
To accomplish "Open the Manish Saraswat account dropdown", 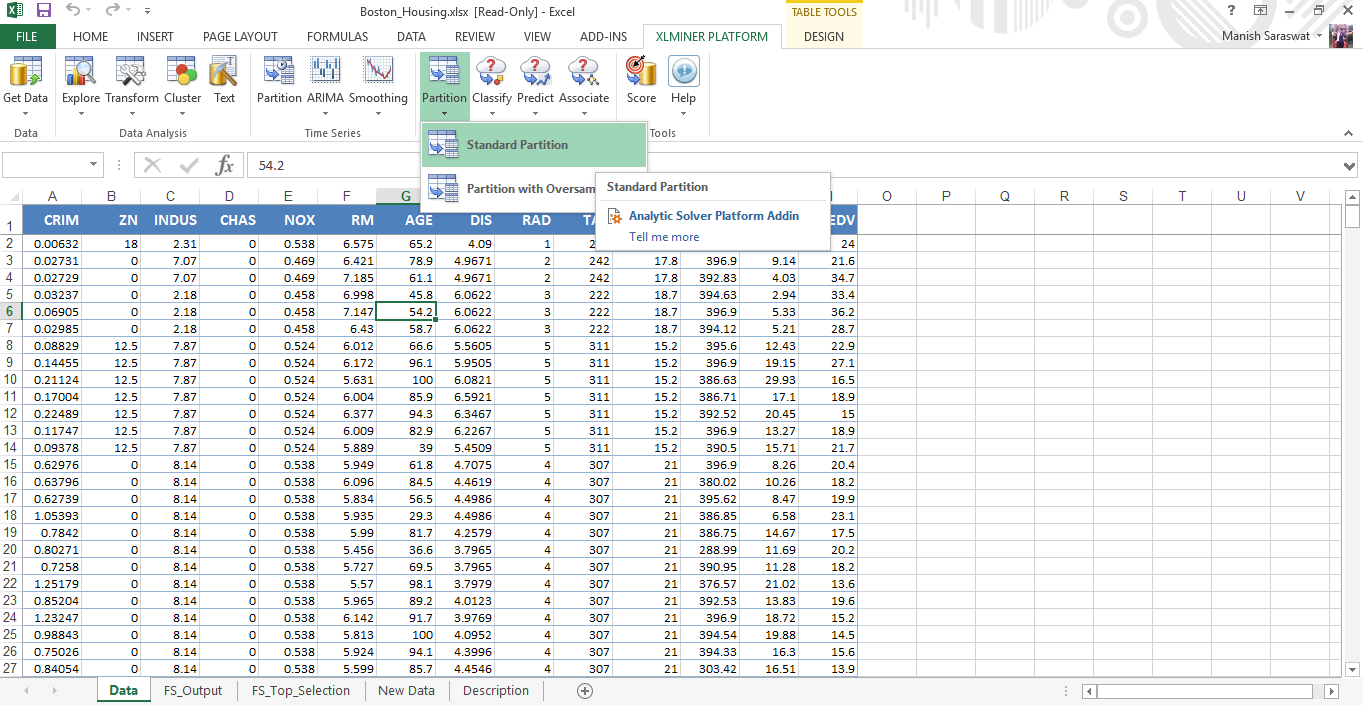I will (1319, 36).
